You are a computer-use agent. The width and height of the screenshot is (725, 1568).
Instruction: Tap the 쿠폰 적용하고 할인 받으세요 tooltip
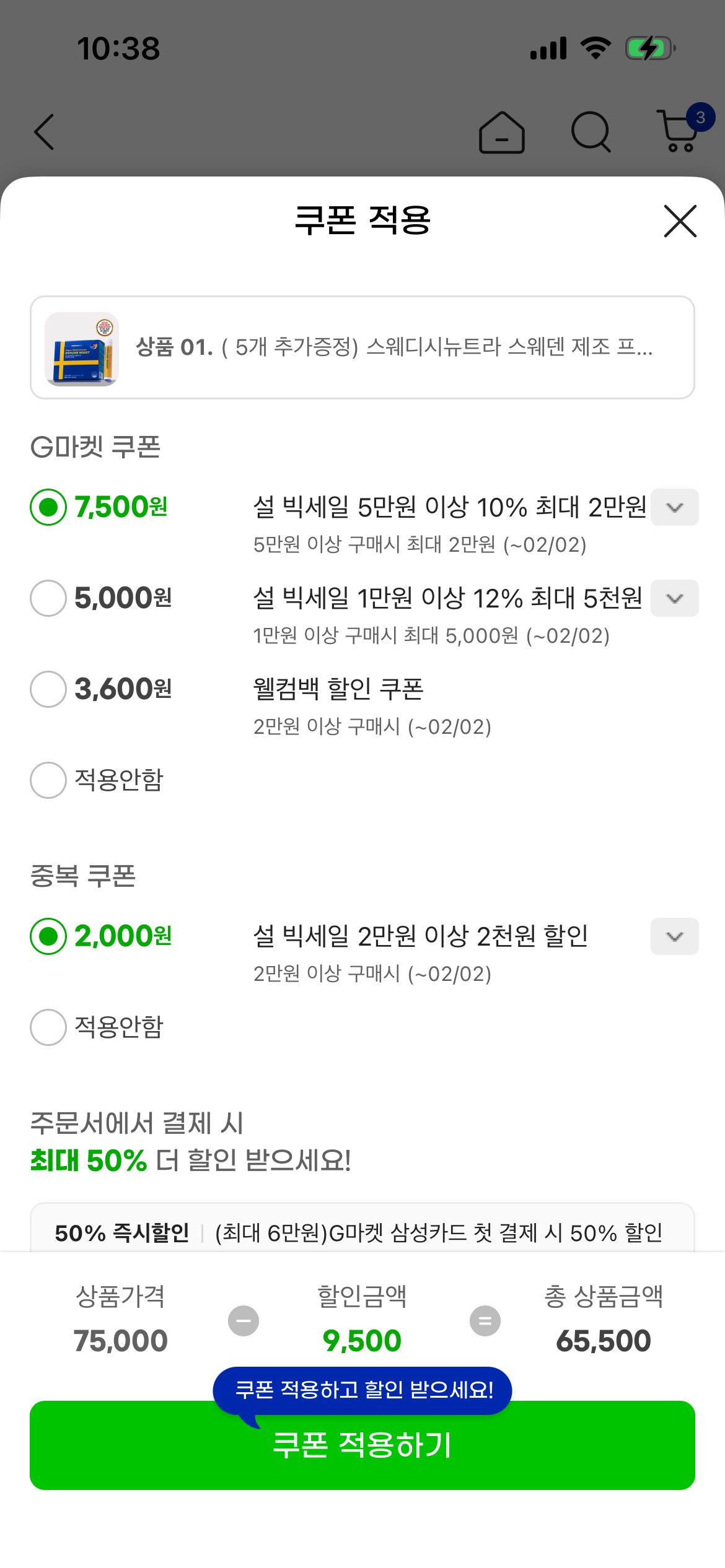click(362, 1390)
